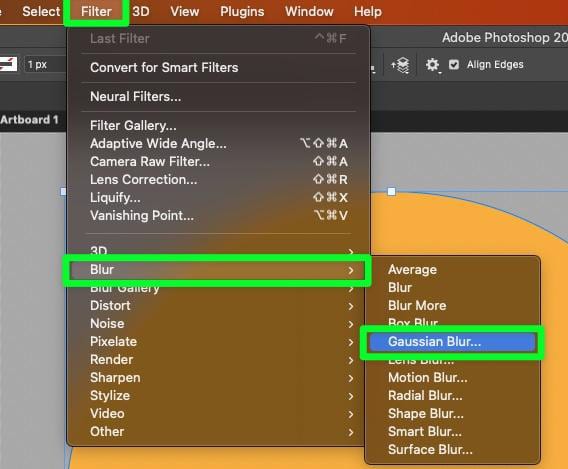Open the Help menu
Image resolution: width=568 pixels, height=469 pixels.
coord(368,12)
